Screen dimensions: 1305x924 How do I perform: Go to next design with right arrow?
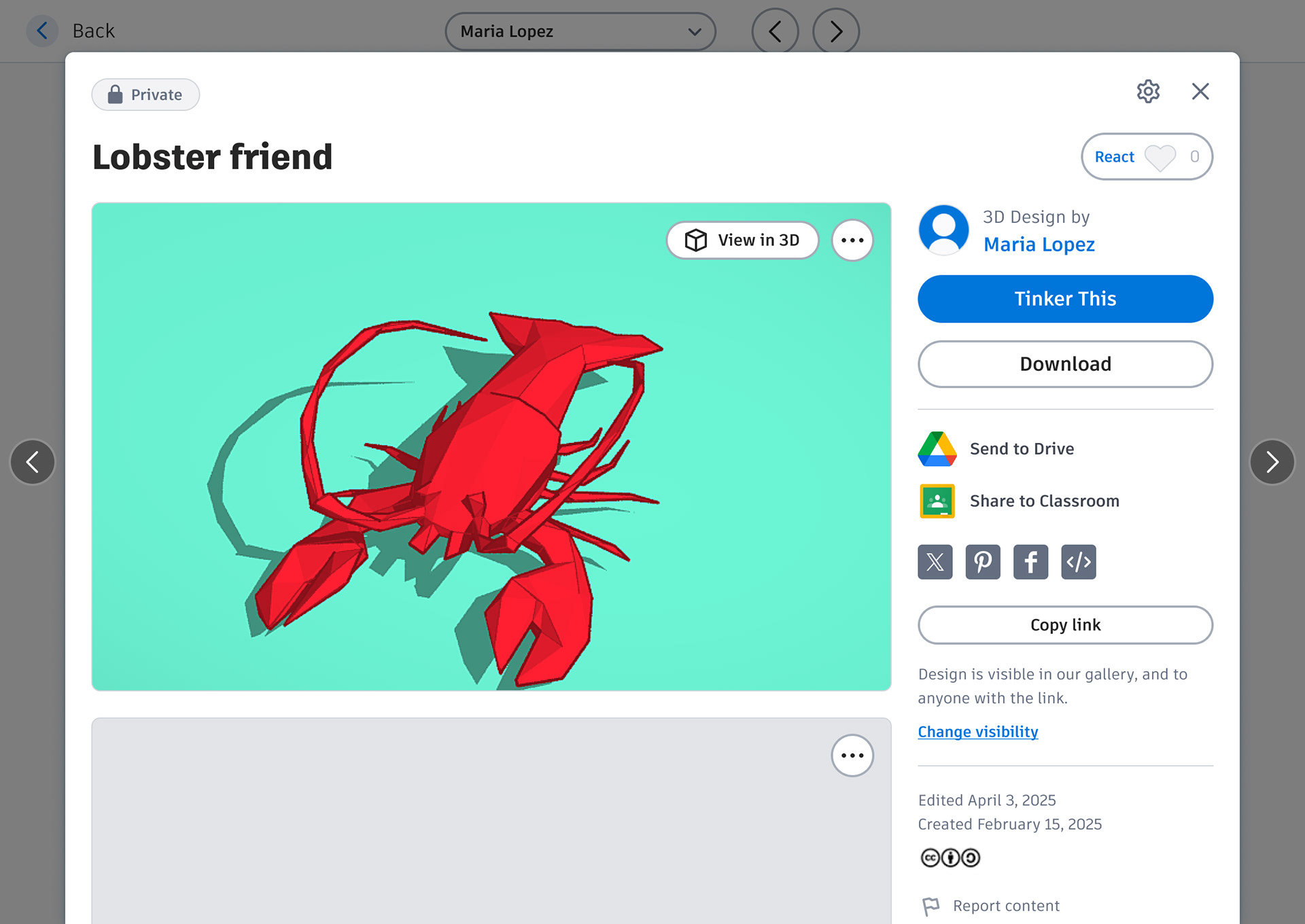[x=1272, y=462]
